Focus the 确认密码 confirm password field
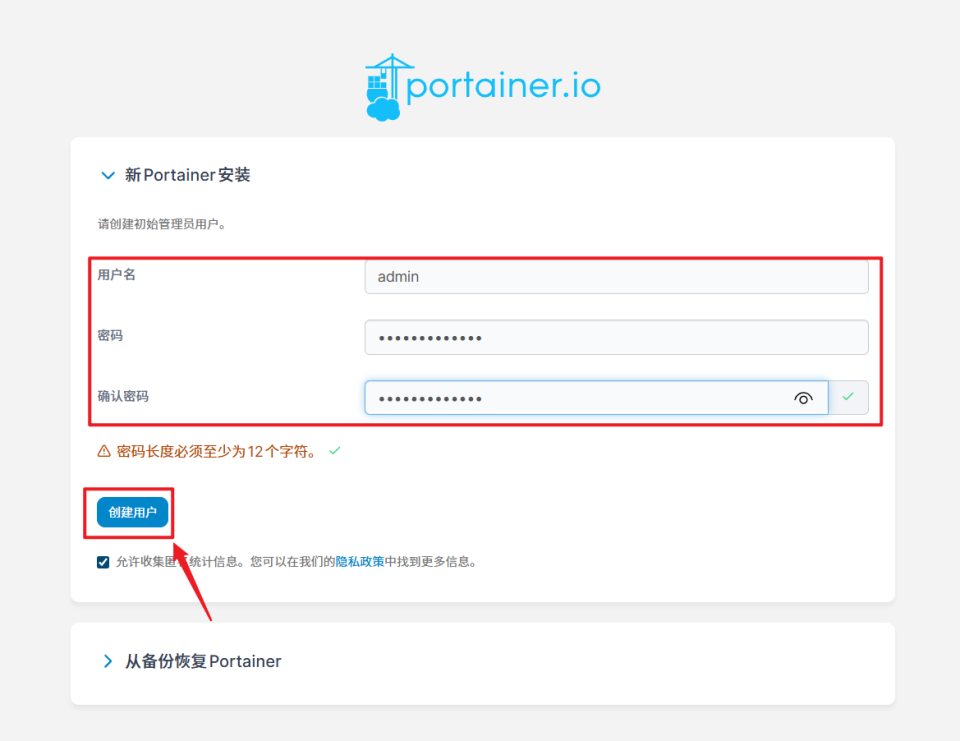The height and width of the screenshot is (741, 960). point(596,397)
